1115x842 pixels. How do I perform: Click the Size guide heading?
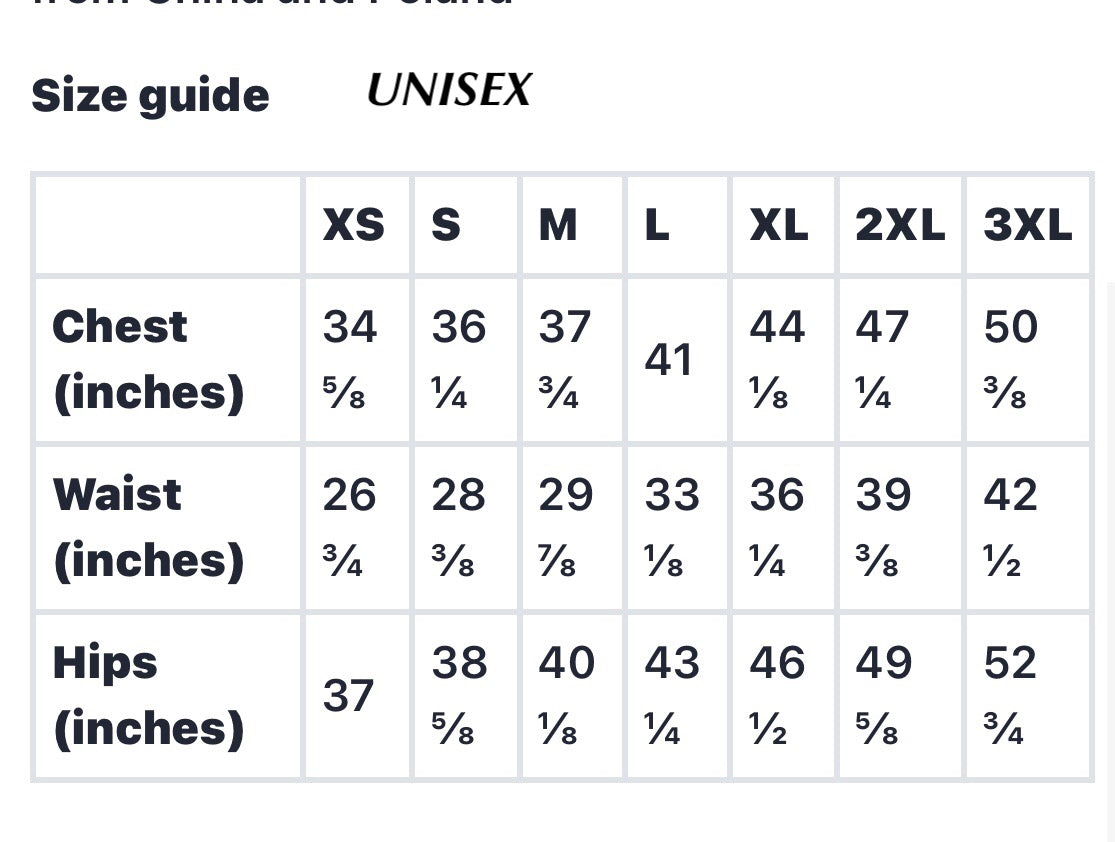[150, 96]
